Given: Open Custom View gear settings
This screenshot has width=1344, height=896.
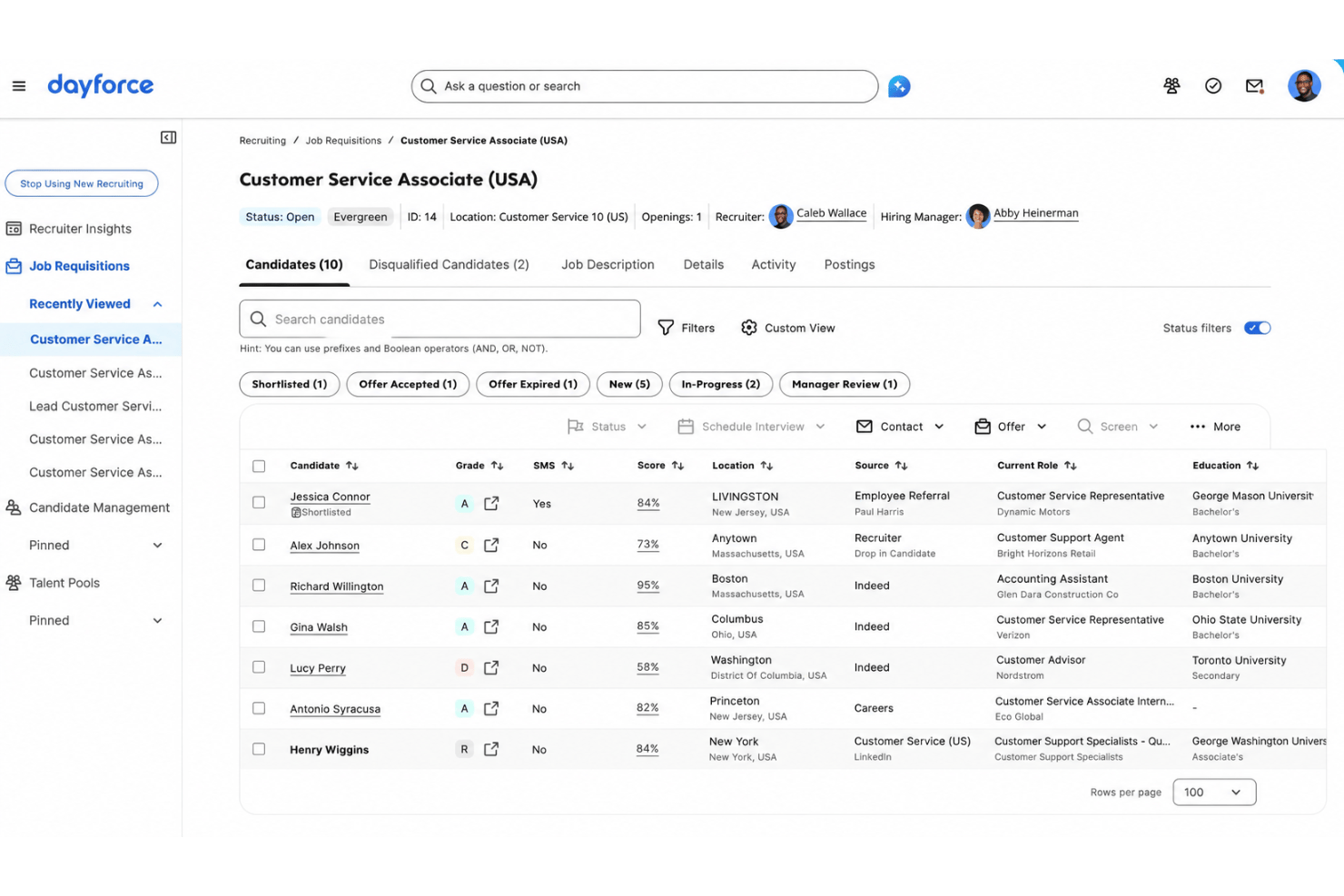Looking at the screenshot, I should tap(787, 328).
